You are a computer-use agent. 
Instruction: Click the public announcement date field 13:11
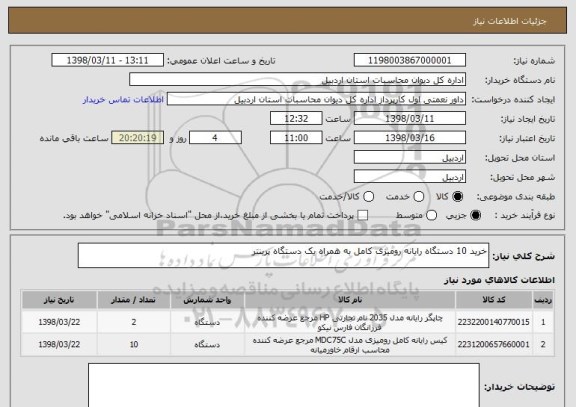[108, 60]
